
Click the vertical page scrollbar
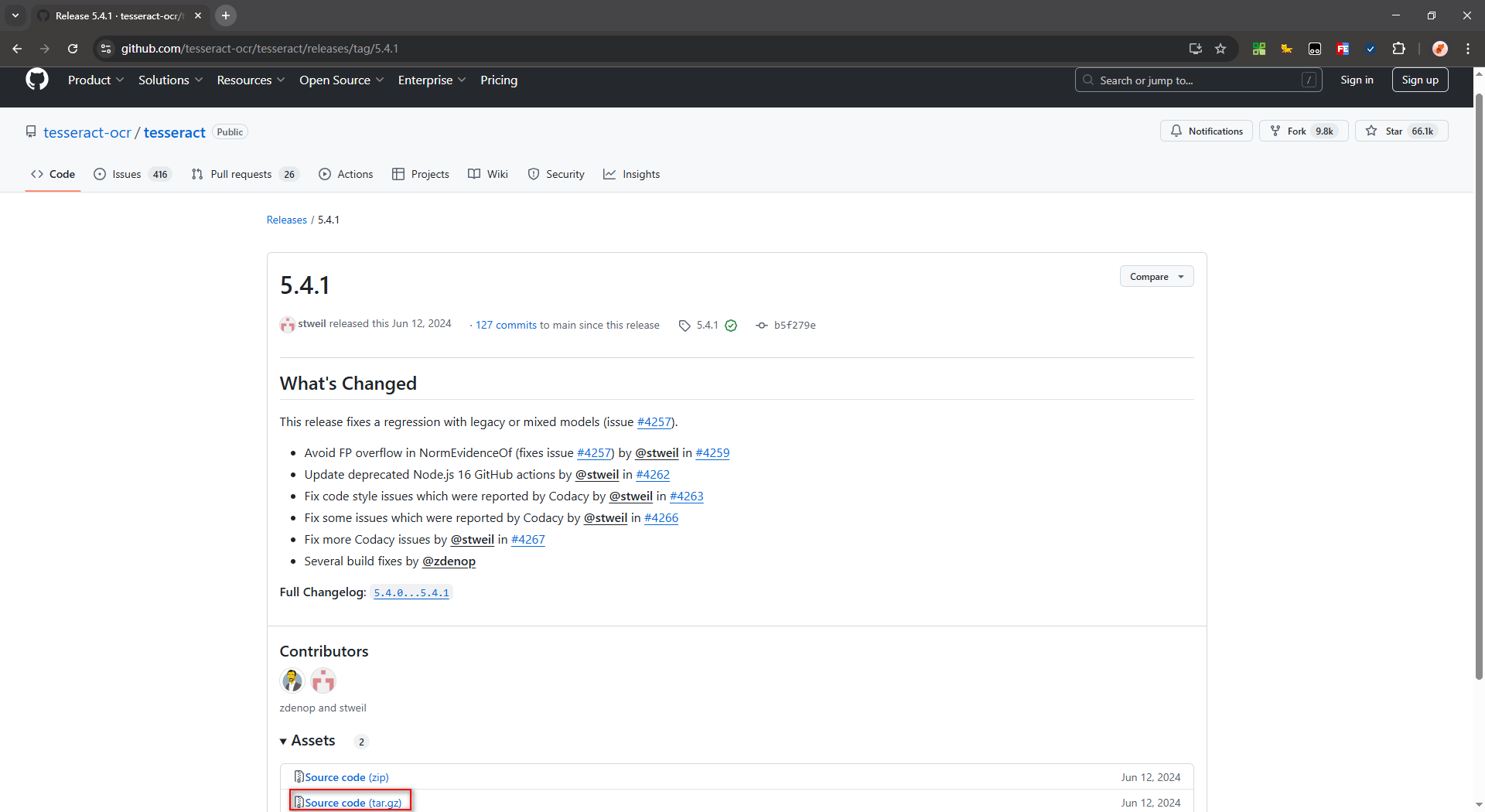coord(1479,387)
